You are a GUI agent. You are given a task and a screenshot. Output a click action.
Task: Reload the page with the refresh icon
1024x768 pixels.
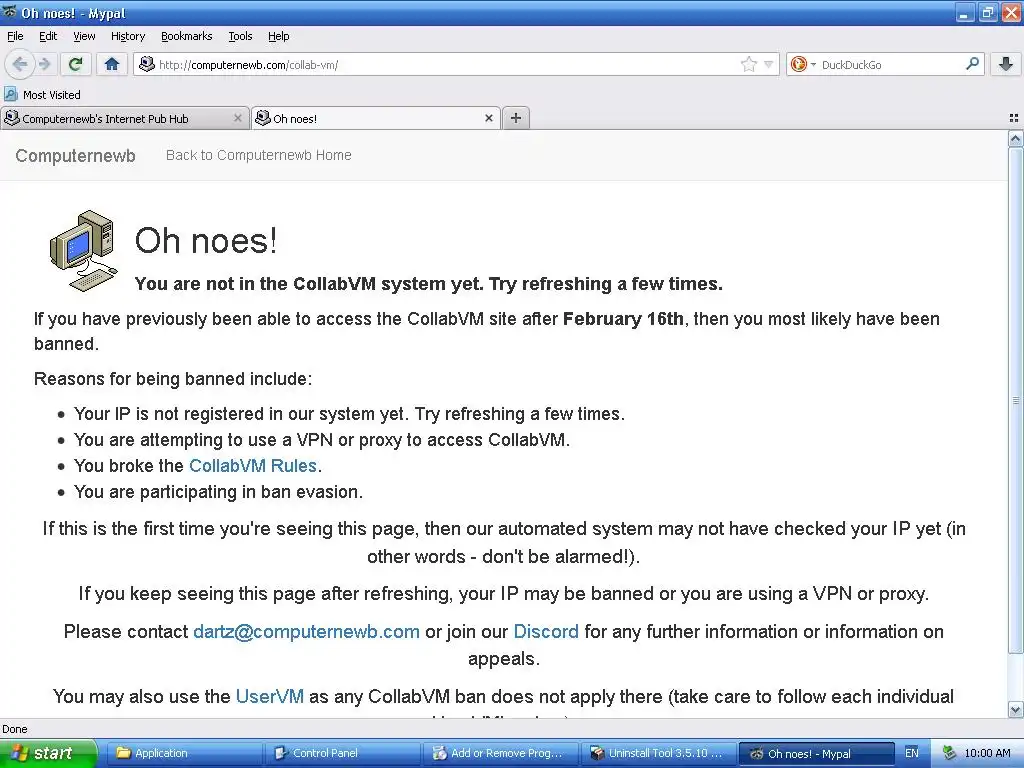tap(76, 64)
